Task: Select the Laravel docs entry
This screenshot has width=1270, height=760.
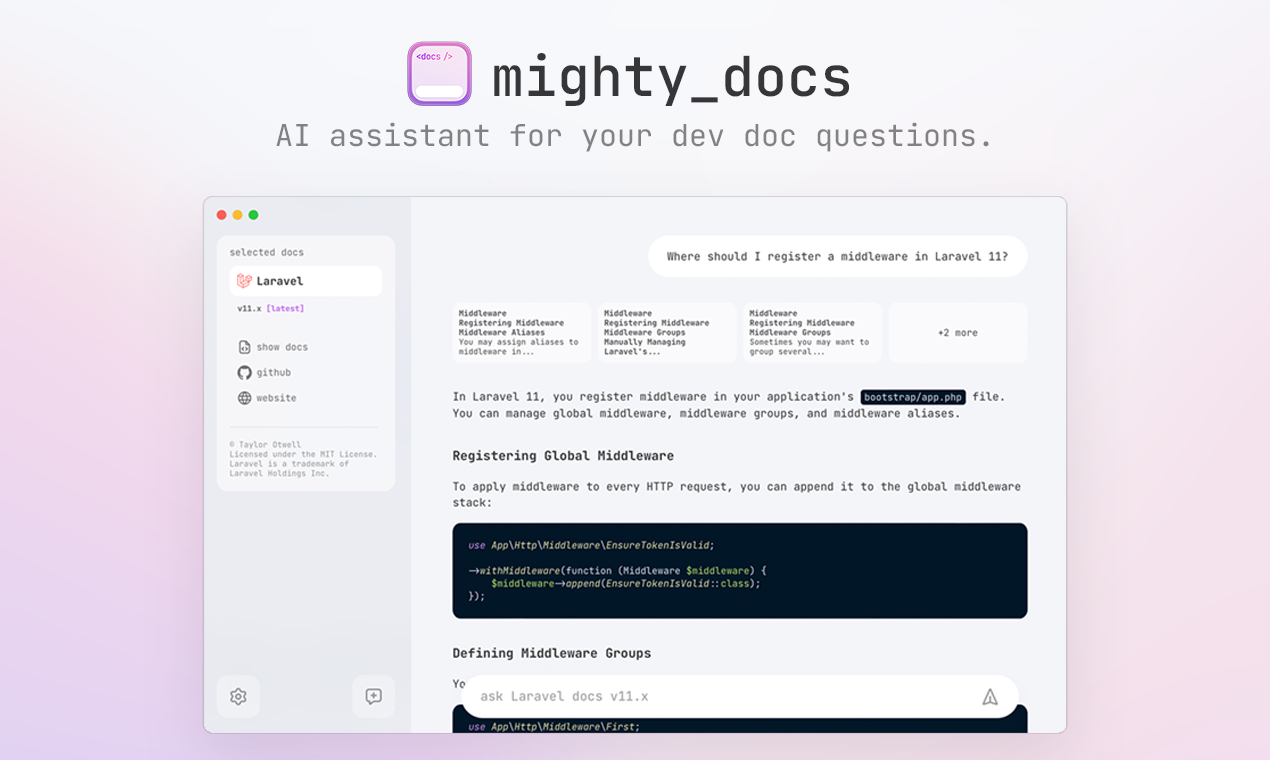Action: tap(306, 281)
